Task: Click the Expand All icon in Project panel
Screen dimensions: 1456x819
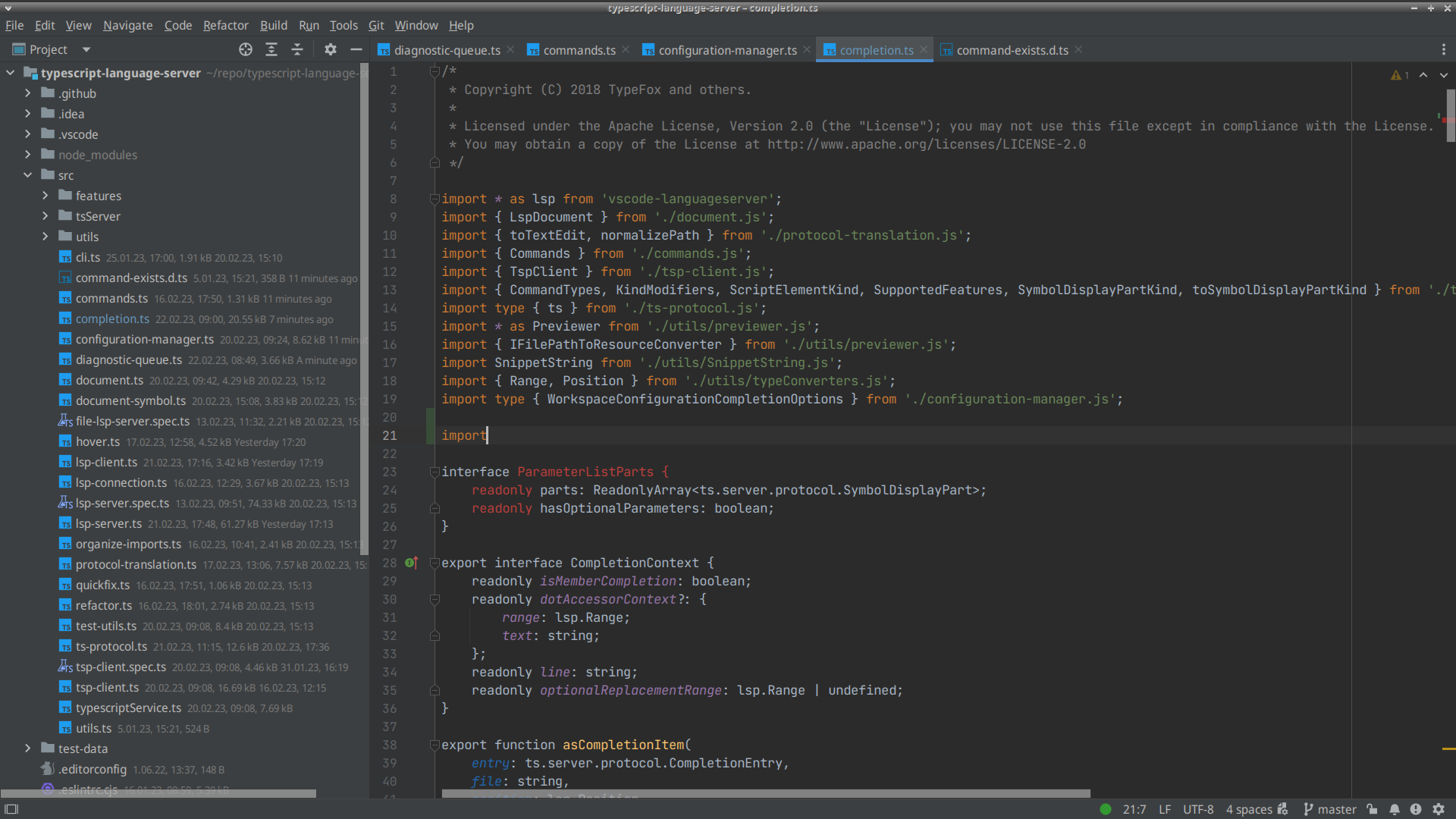Action: (x=271, y=49)
